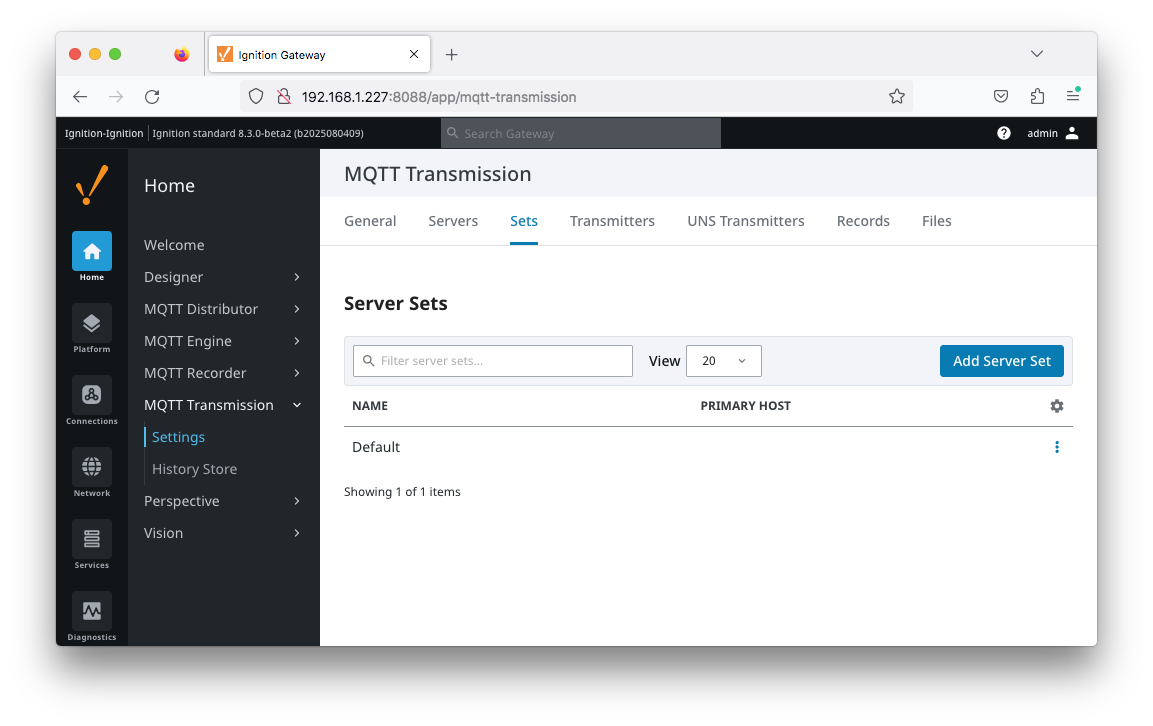The image size is (1153, 726).
Task: Reload the page in browser
Action: click(152, 96)
